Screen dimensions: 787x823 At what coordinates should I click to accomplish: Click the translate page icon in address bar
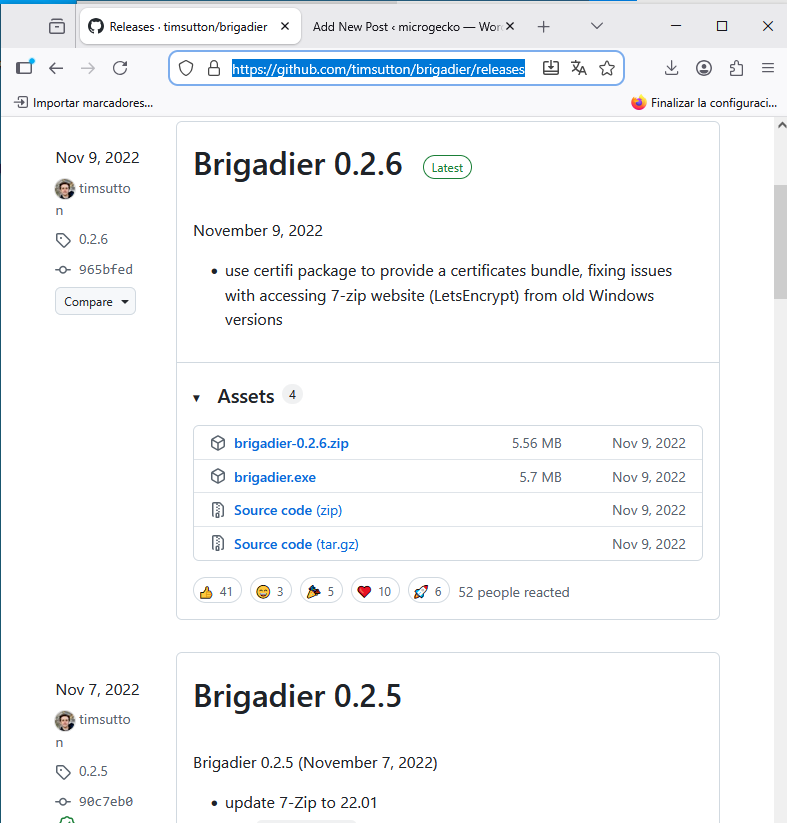[579, 68]
